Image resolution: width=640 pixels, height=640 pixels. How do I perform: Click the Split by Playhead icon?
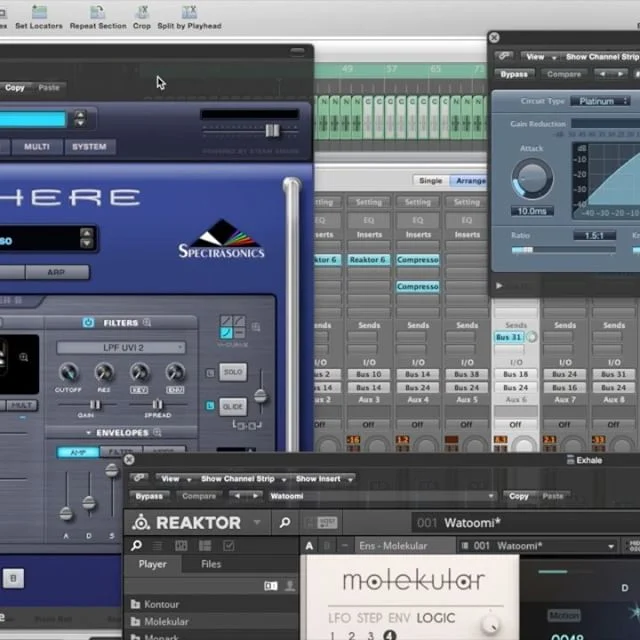point(189,11)
